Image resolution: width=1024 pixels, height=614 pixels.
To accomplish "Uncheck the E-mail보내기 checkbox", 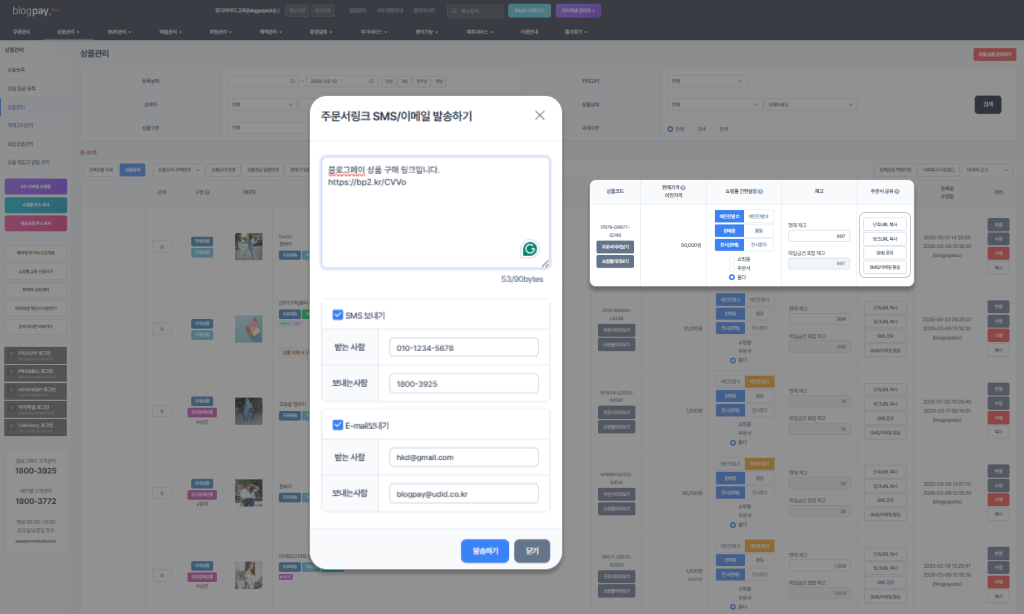I will point(338,425).
